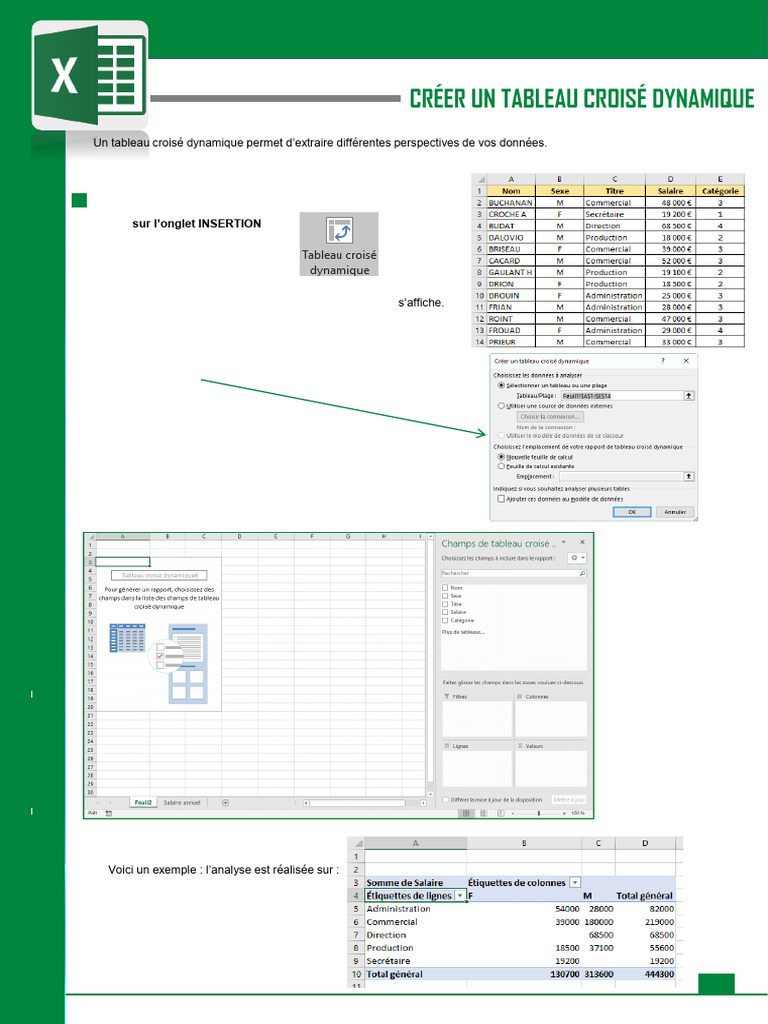Expand the Étiquettes de lignes filter dropdown
Screen dimensions: 768x1024
460,896
